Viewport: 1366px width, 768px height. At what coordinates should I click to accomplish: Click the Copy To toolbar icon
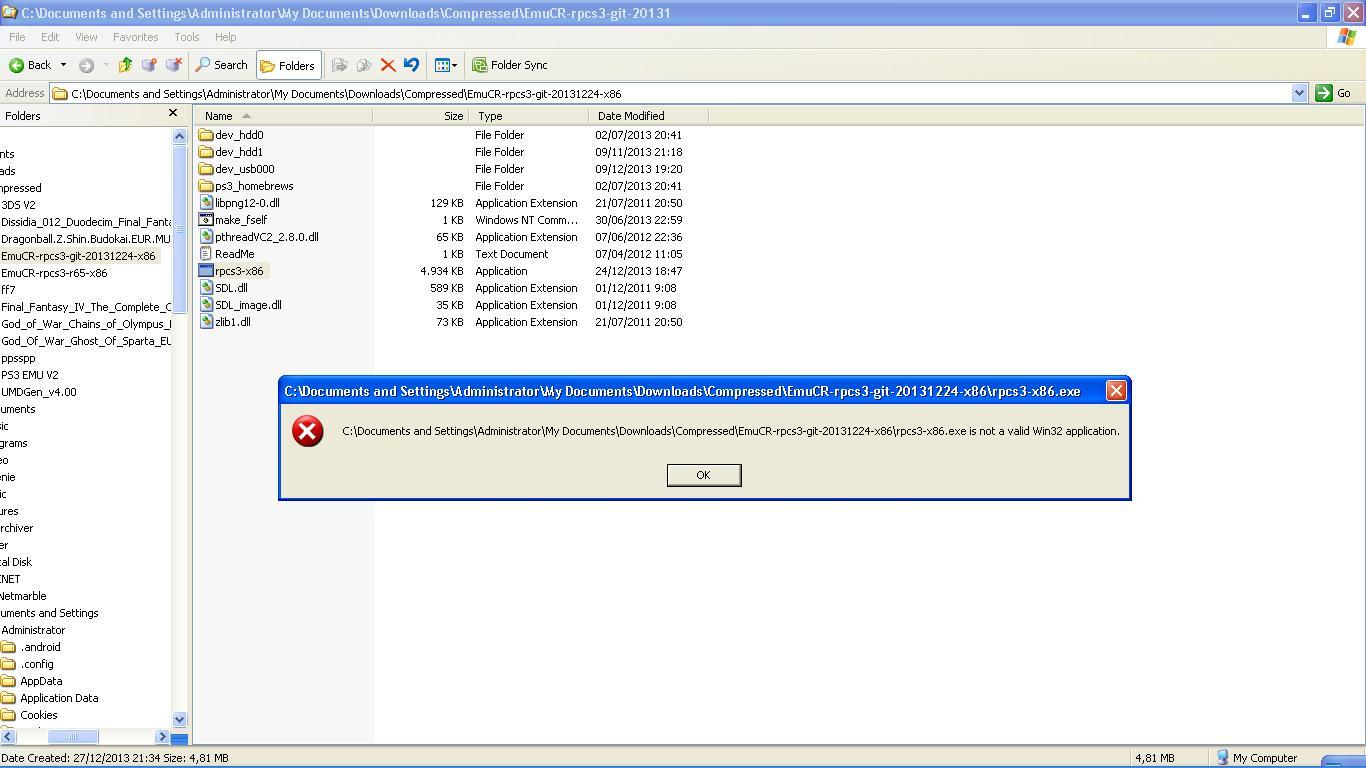[364, 65]
